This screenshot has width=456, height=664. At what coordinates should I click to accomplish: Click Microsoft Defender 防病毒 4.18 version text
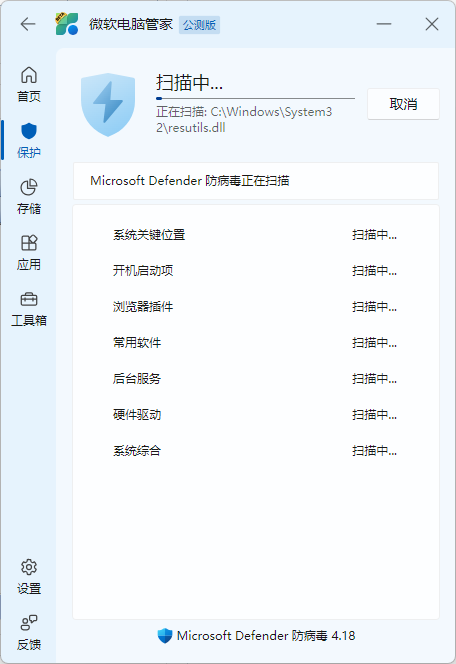point(266,636)
